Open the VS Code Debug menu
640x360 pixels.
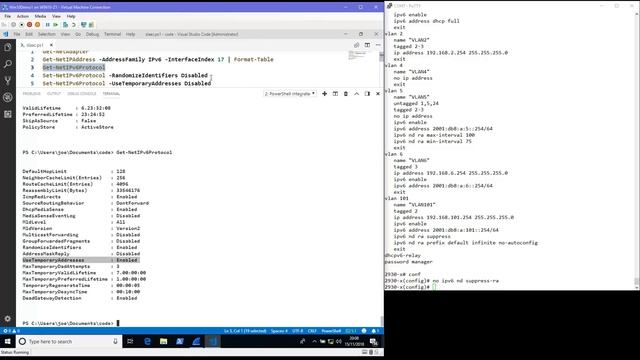tap(93, 34)
